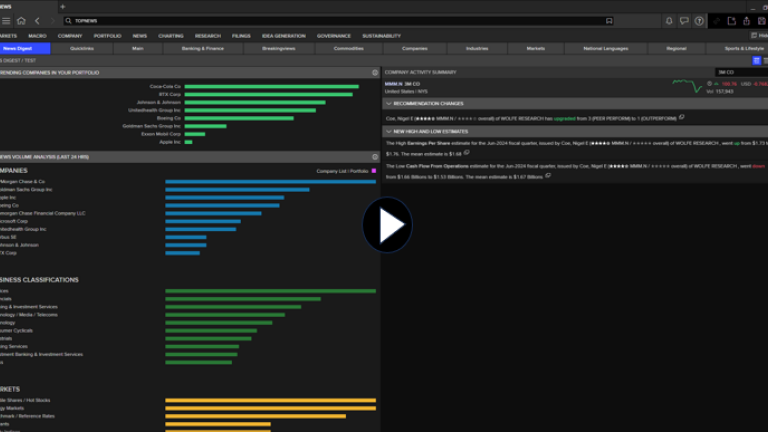Open the notifications bell icon
The width and height of the screenshot is (768, 432).
(x=669, y=20)
